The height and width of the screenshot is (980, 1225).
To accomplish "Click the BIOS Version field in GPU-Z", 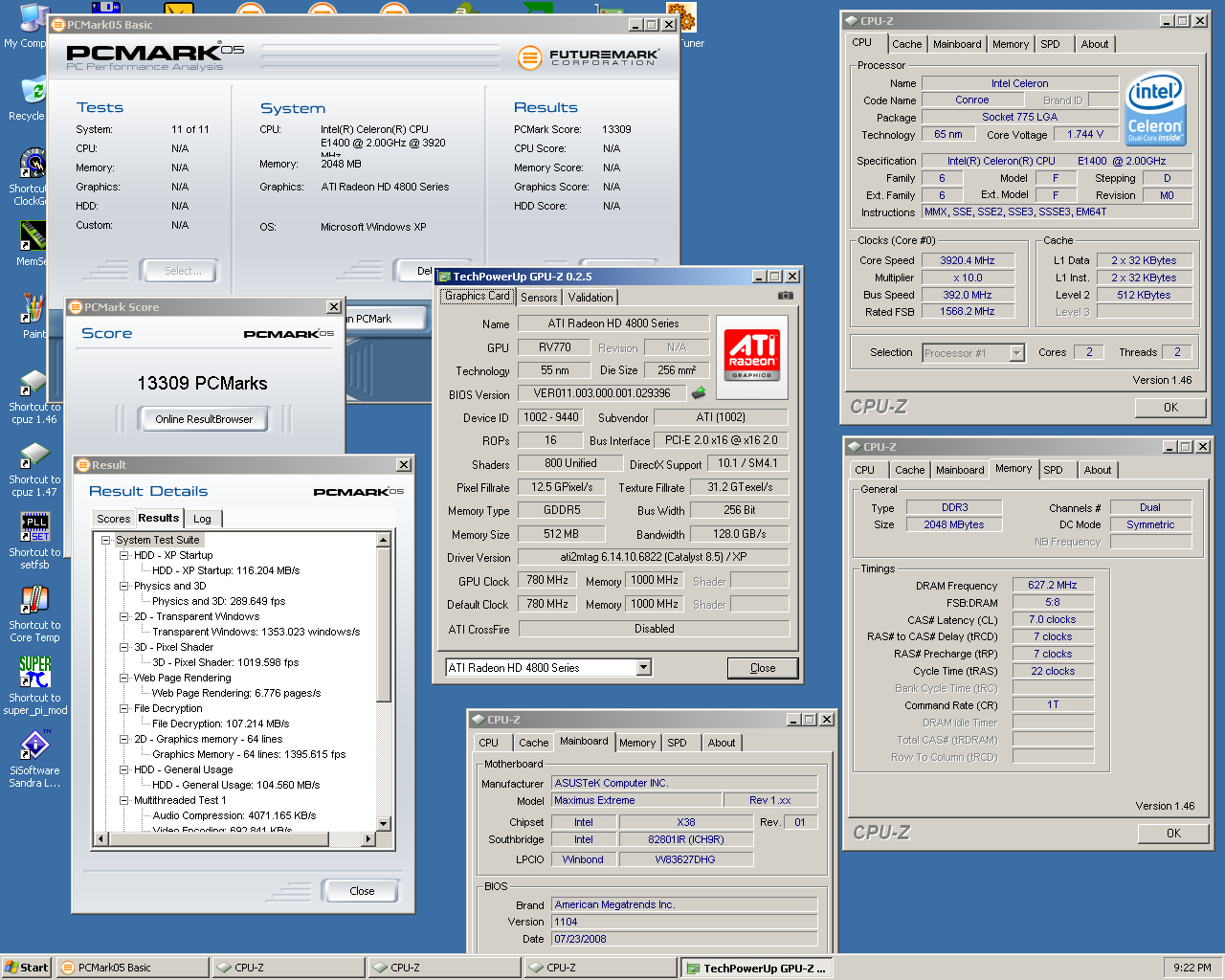I will [602, 393].
